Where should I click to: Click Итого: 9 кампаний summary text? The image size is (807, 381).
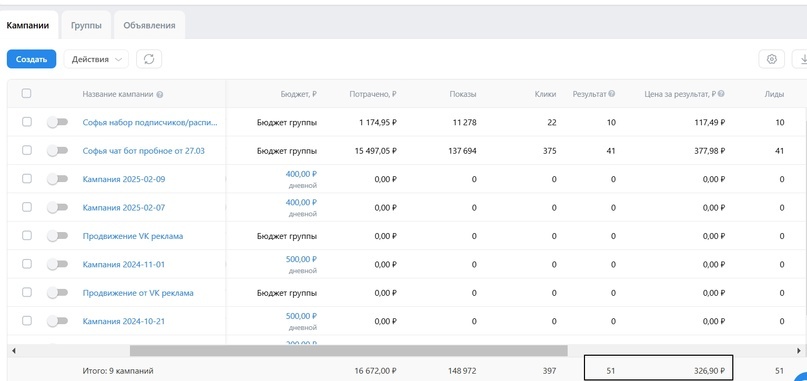pyautogui.click(x=118, y=371)
